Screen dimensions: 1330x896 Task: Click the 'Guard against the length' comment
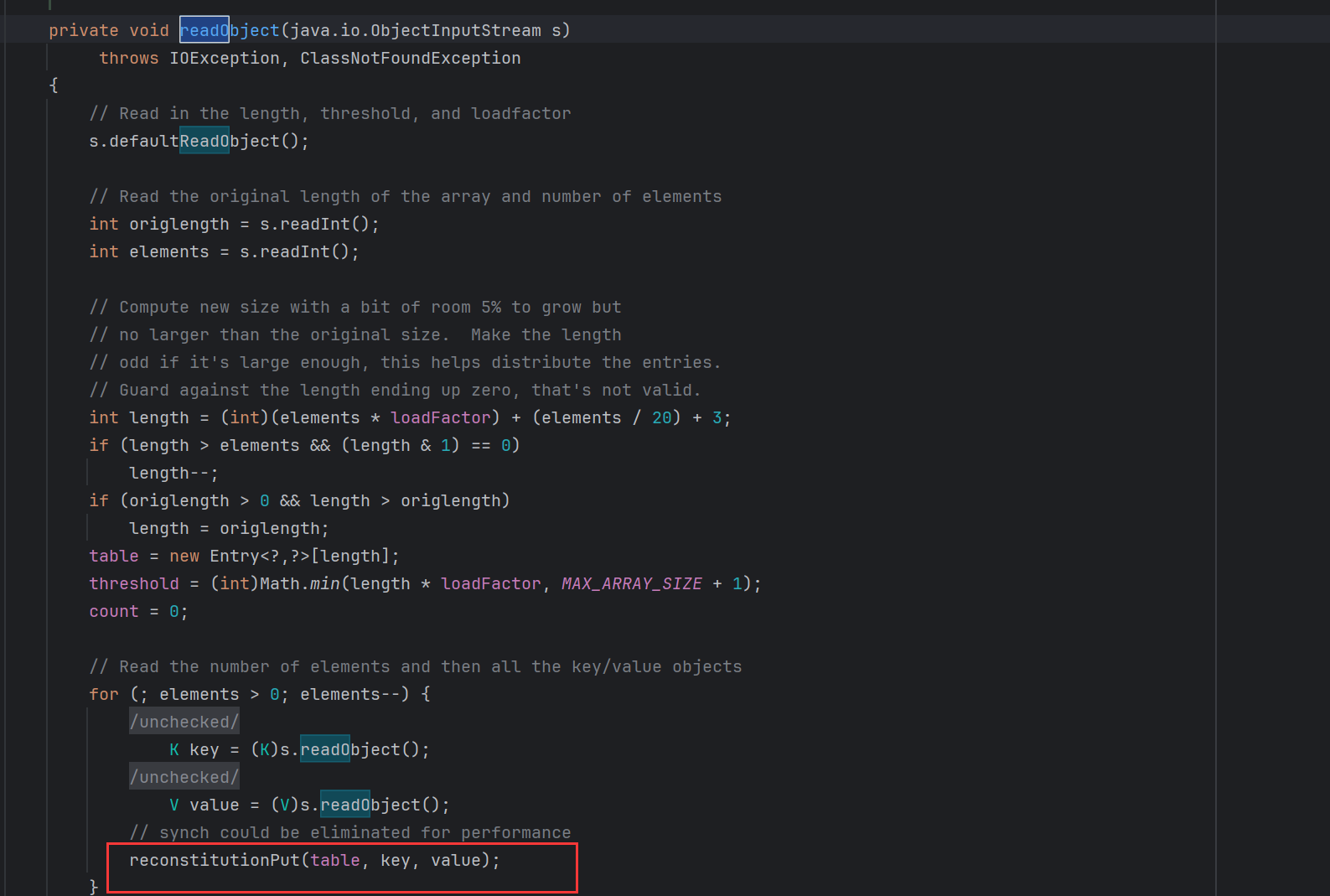pos(396,390)
